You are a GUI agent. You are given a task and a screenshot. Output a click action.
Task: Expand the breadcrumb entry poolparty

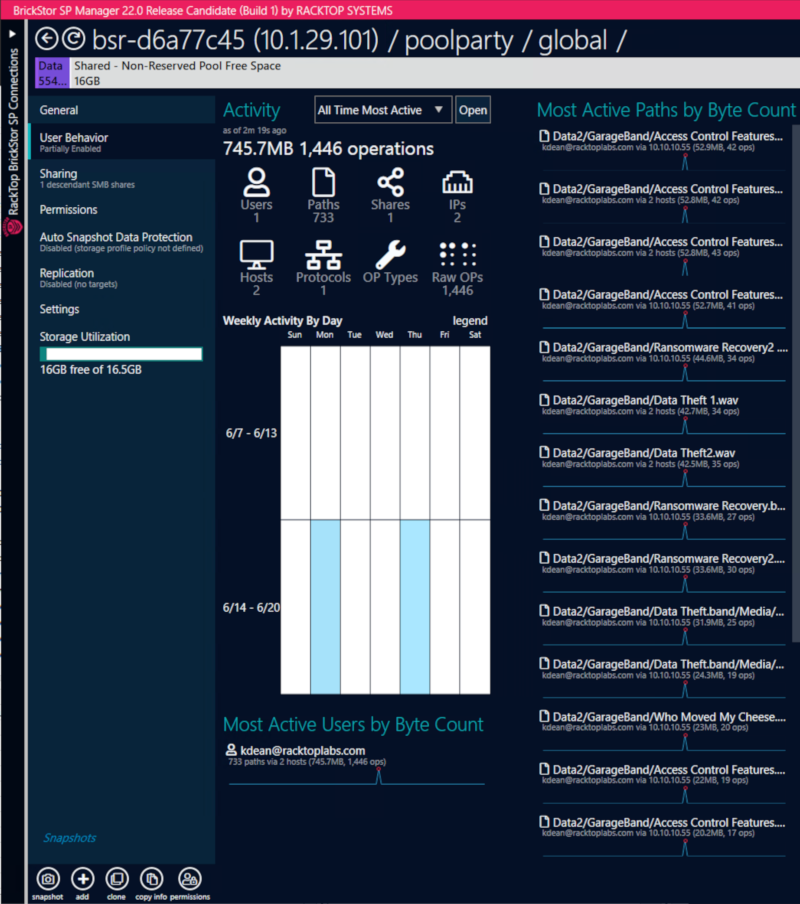click(x=459, y=40)
